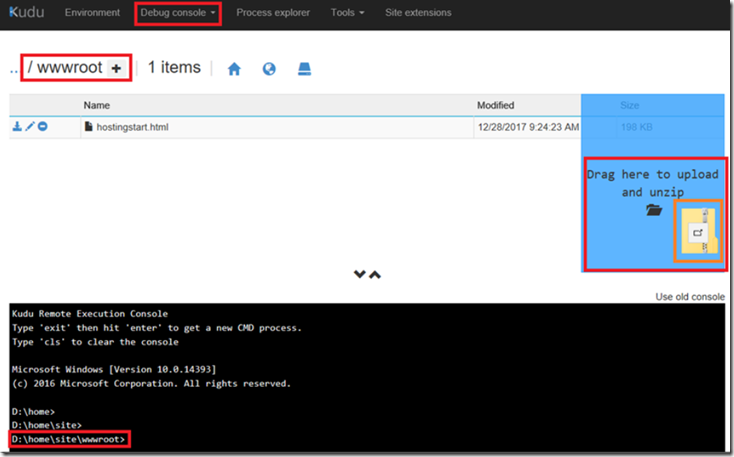The height and width of the screenshot is (457, 734).
Task: Delete hostingstart.html using the minus icon
Action: point(43,126)
